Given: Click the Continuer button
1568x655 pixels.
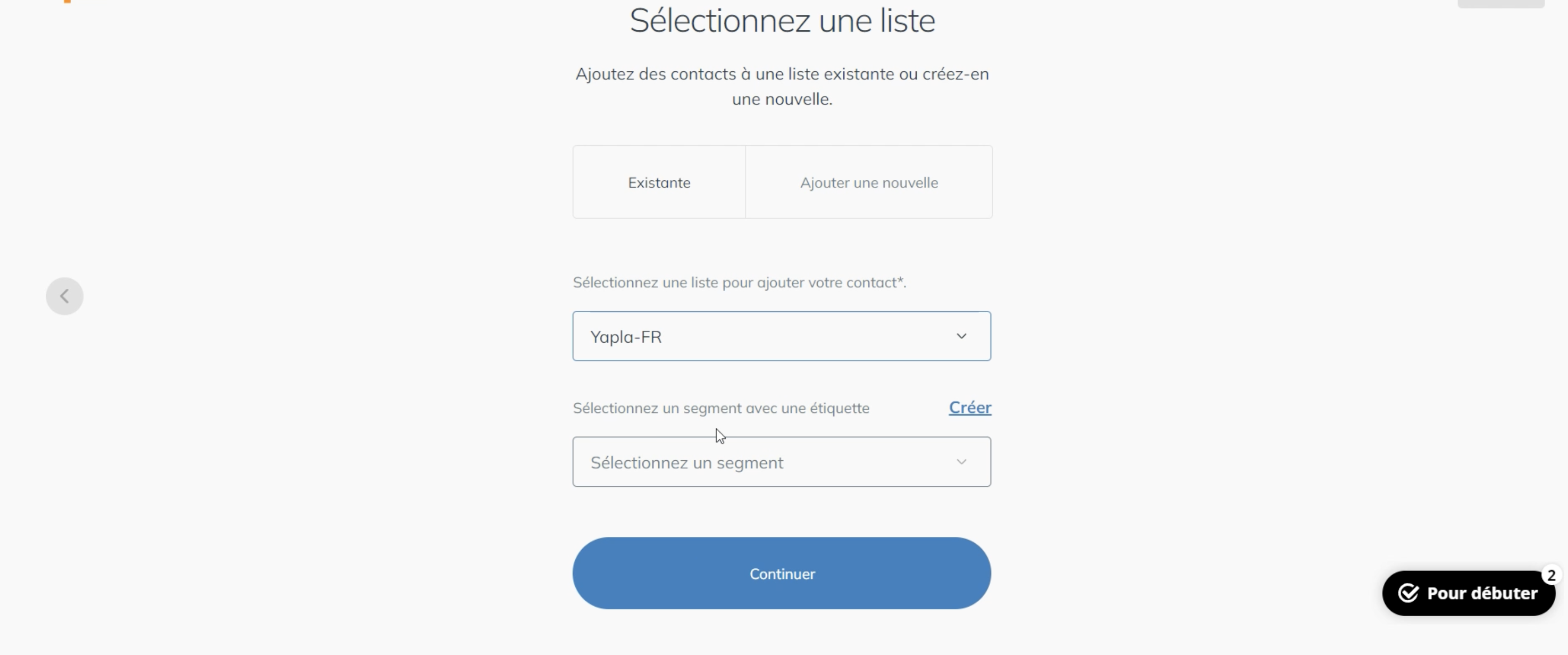Looking at the screenshot, I should 782,574.
